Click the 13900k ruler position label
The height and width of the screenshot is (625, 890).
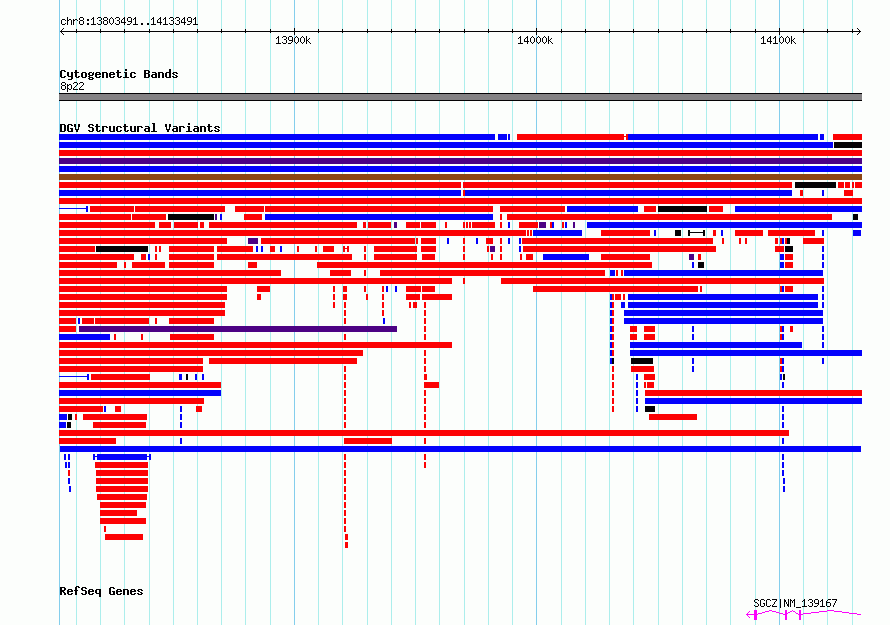(x=293, y=40)
